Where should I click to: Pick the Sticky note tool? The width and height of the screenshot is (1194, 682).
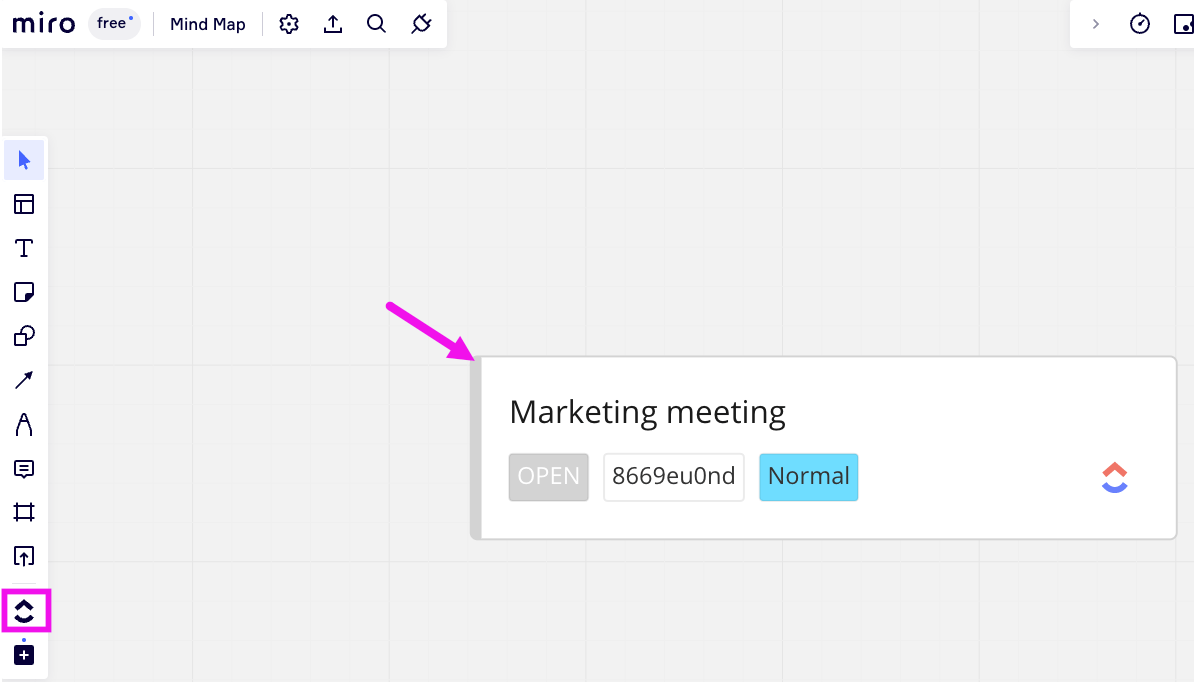click(24, 292)
